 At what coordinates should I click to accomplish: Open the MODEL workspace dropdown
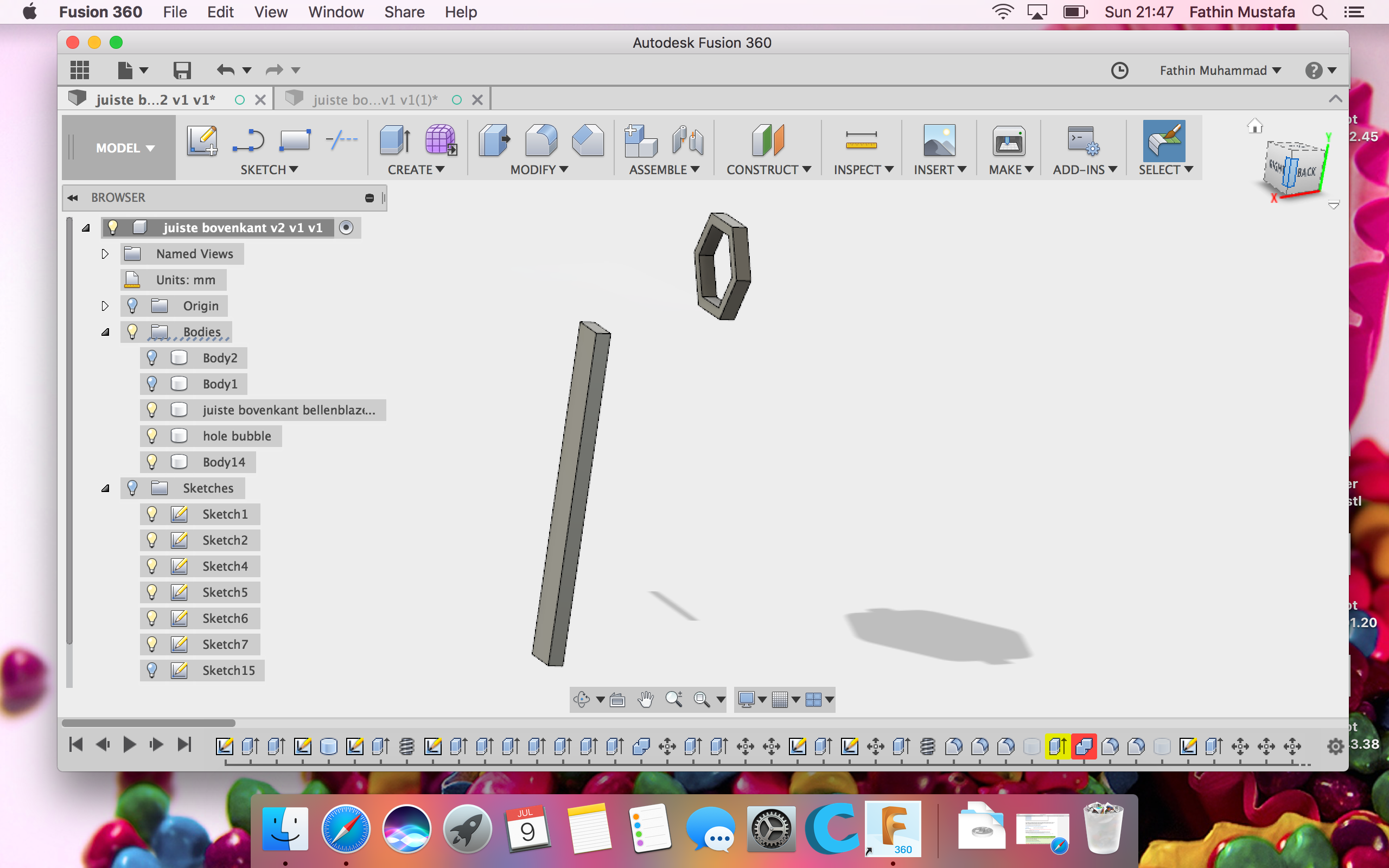click(125, 148)
